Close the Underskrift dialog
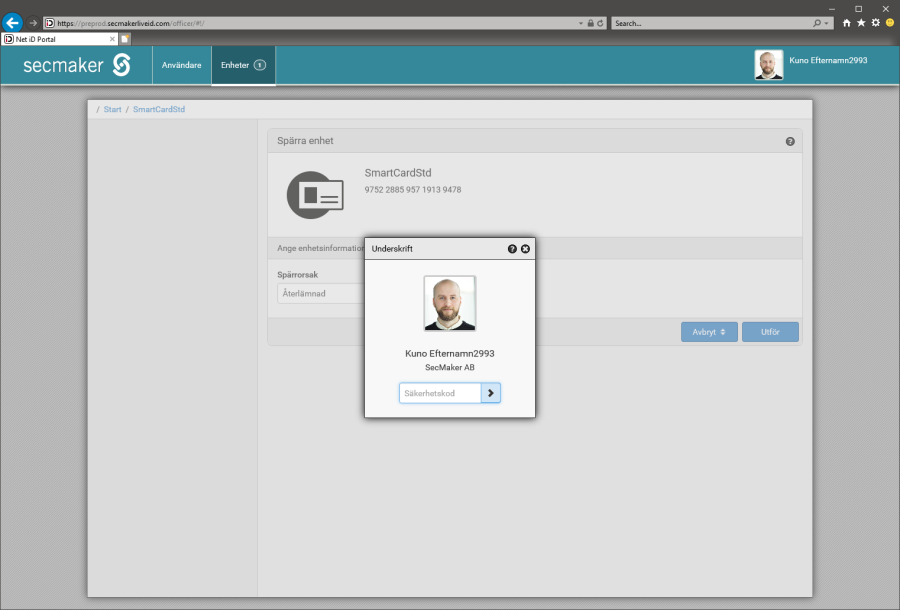 click(x=525, y=248)
